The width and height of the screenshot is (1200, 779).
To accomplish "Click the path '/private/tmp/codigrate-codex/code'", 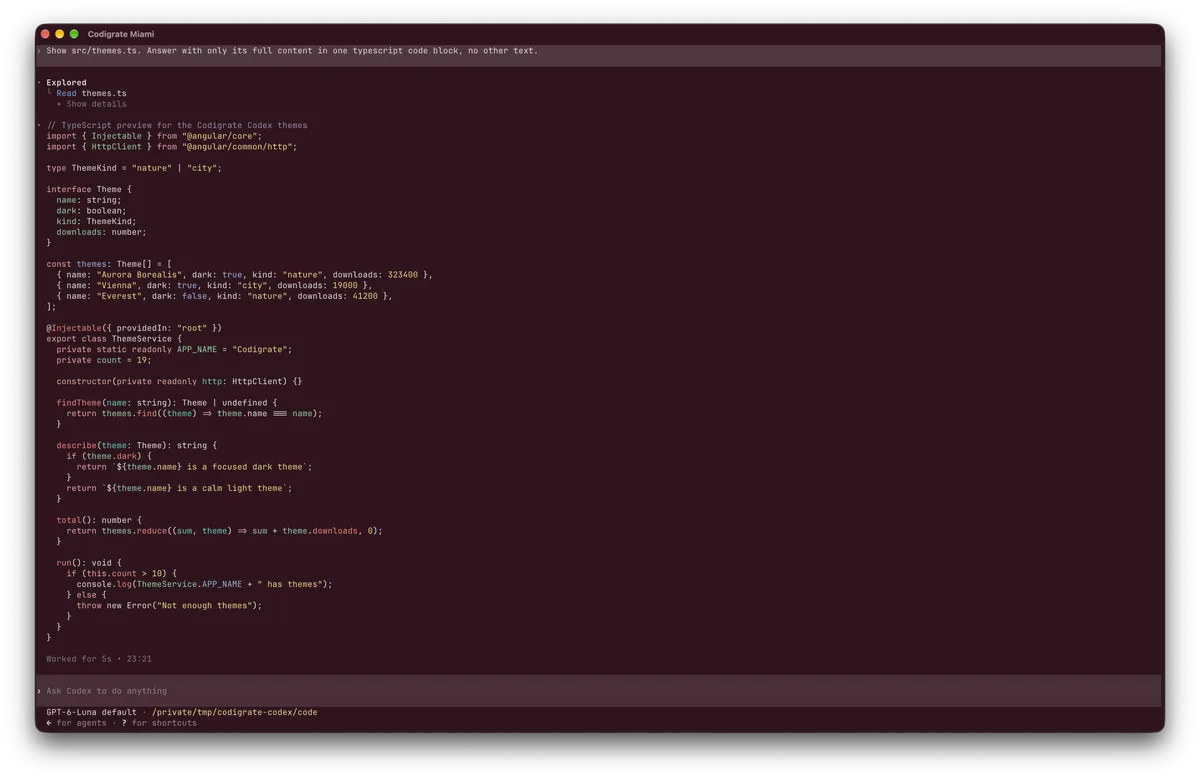I will pyautogui.click(x=234, y=713).
